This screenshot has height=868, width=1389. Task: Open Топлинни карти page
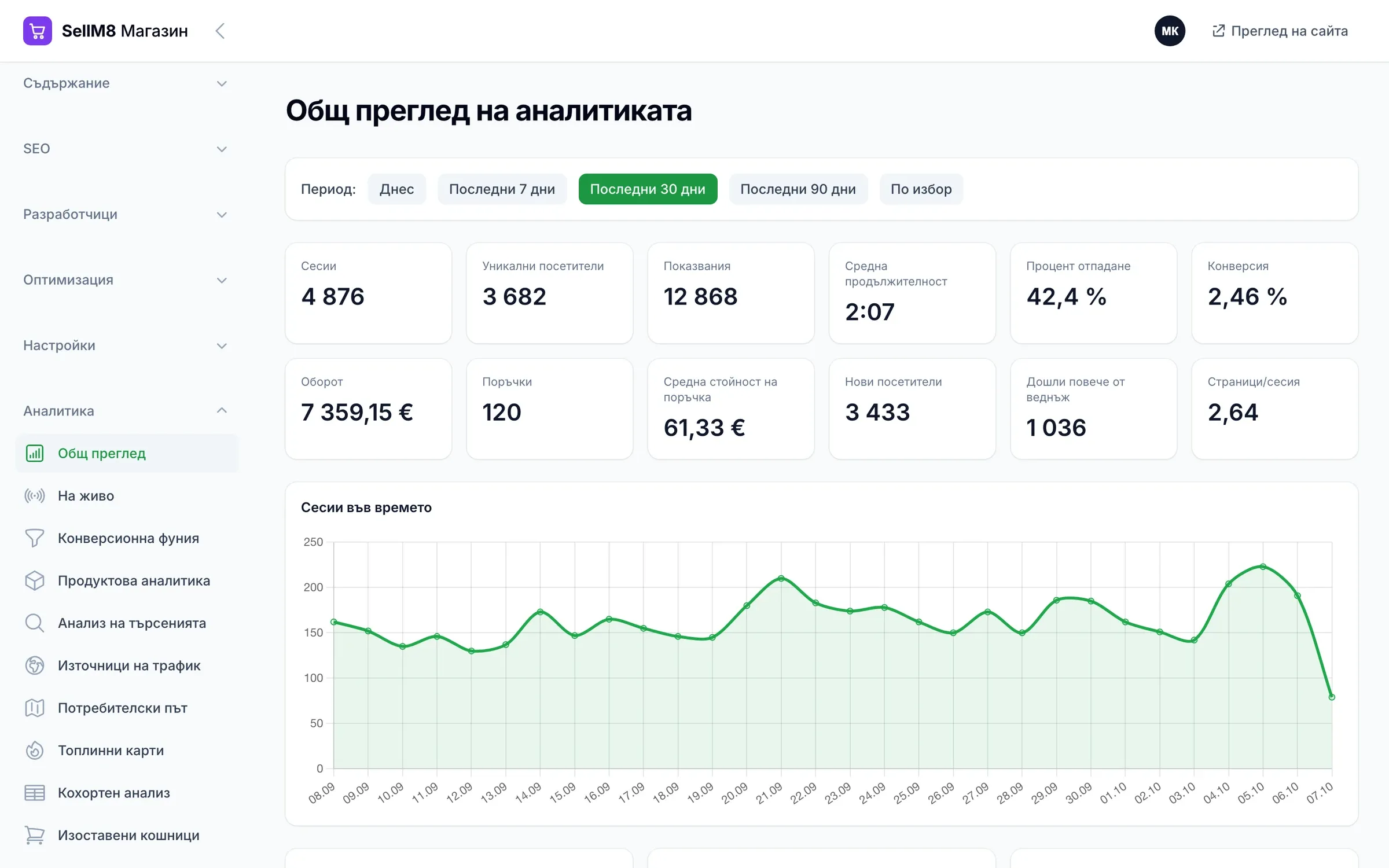127,751
